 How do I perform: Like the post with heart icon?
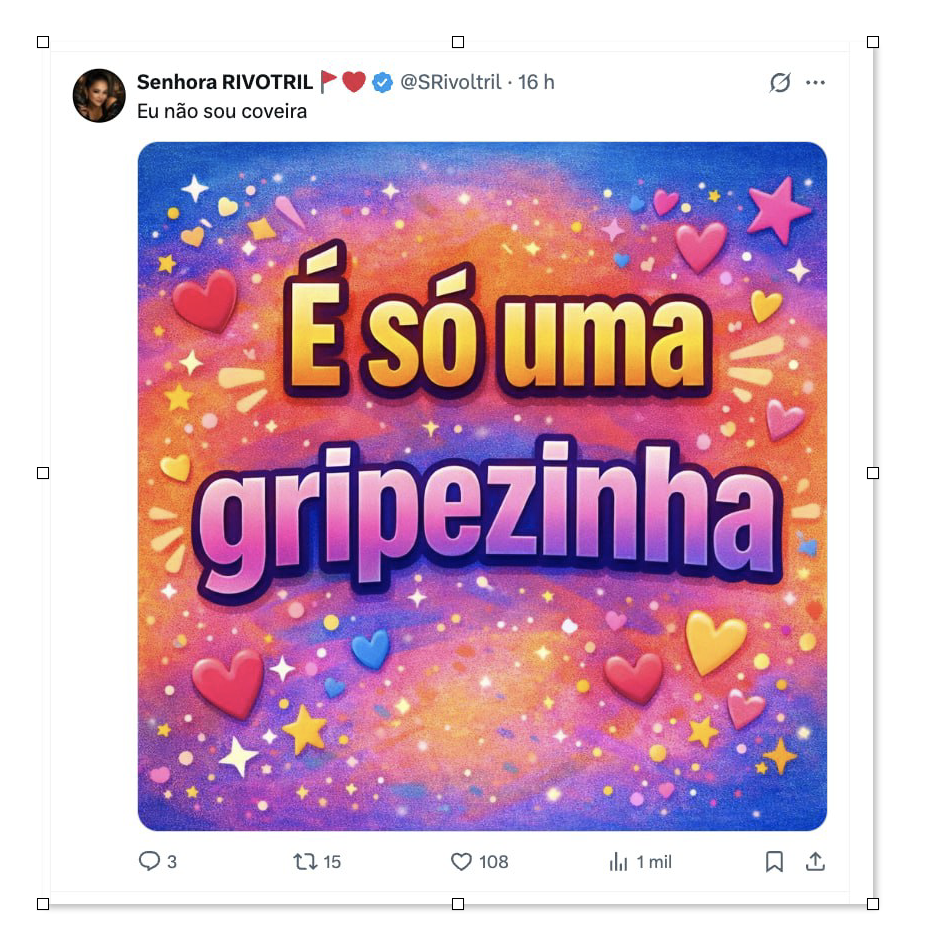461,862
